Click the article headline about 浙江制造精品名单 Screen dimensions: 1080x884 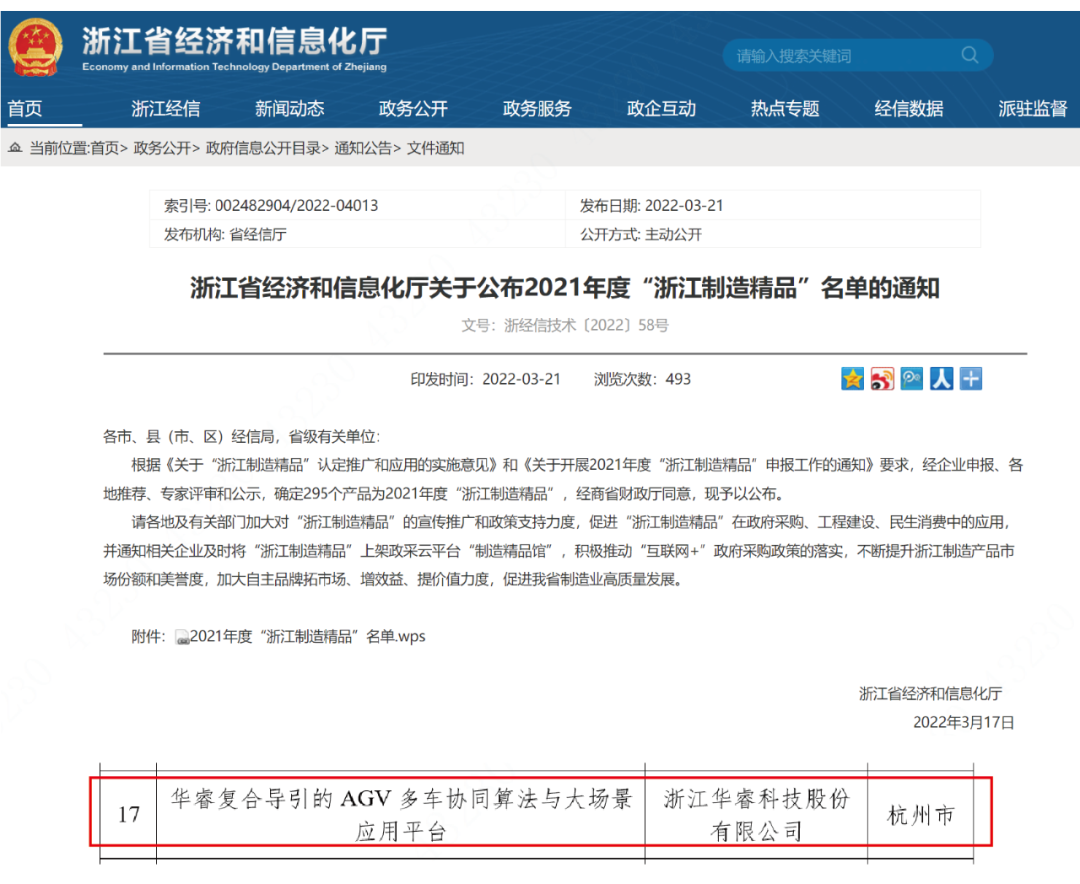pyautogui.click(x=565, y=288)
